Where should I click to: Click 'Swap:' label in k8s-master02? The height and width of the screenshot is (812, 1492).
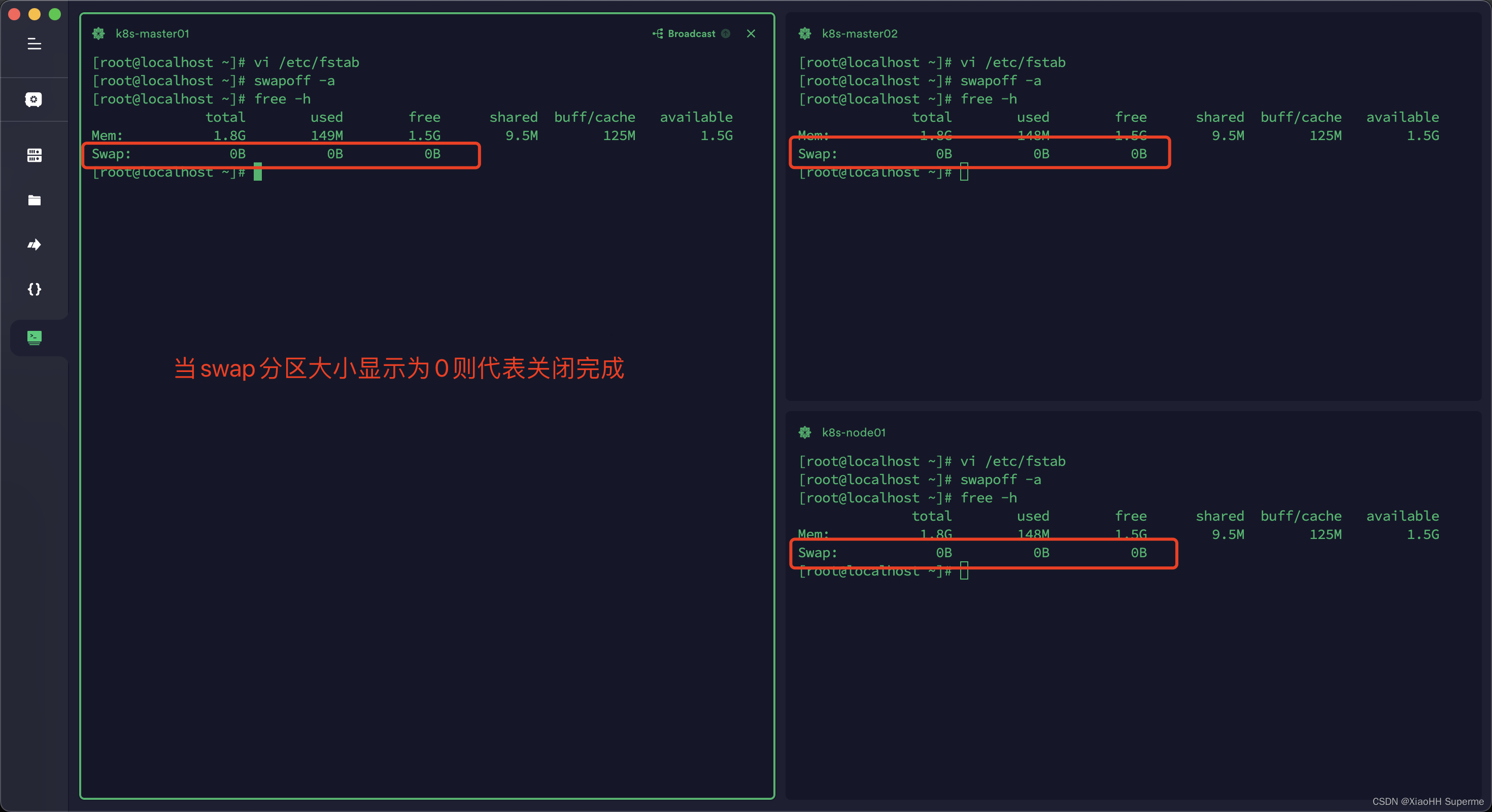click(818, 154)
